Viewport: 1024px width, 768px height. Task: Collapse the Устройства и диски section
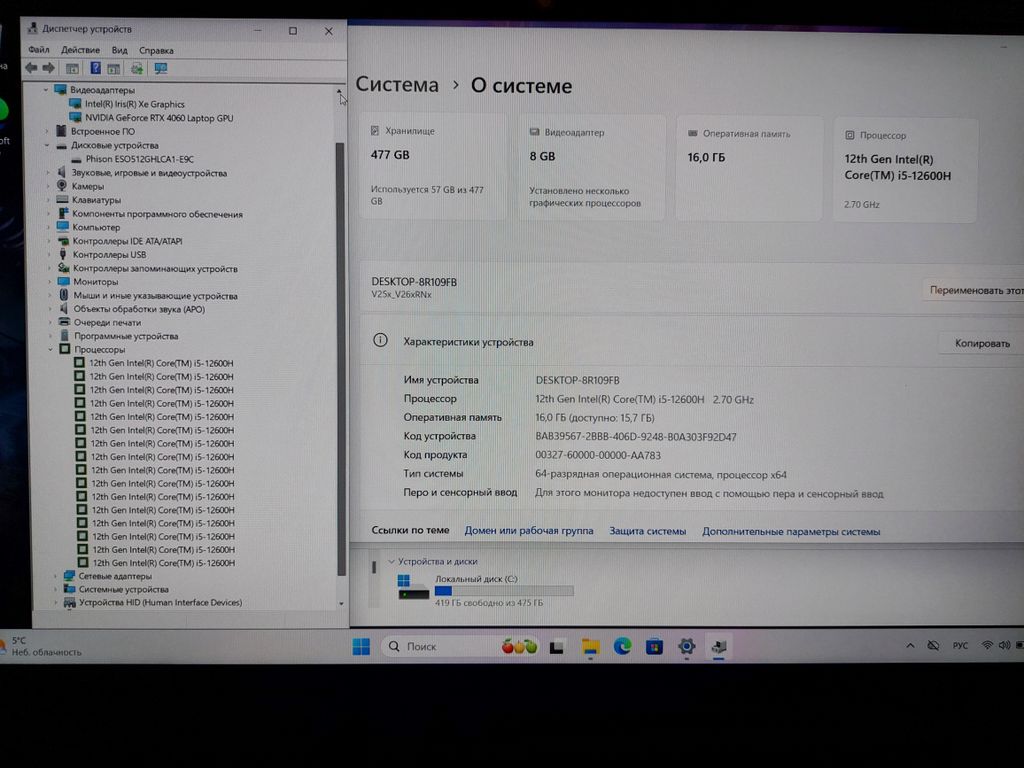pyautogui.click(x=391, y=562)
